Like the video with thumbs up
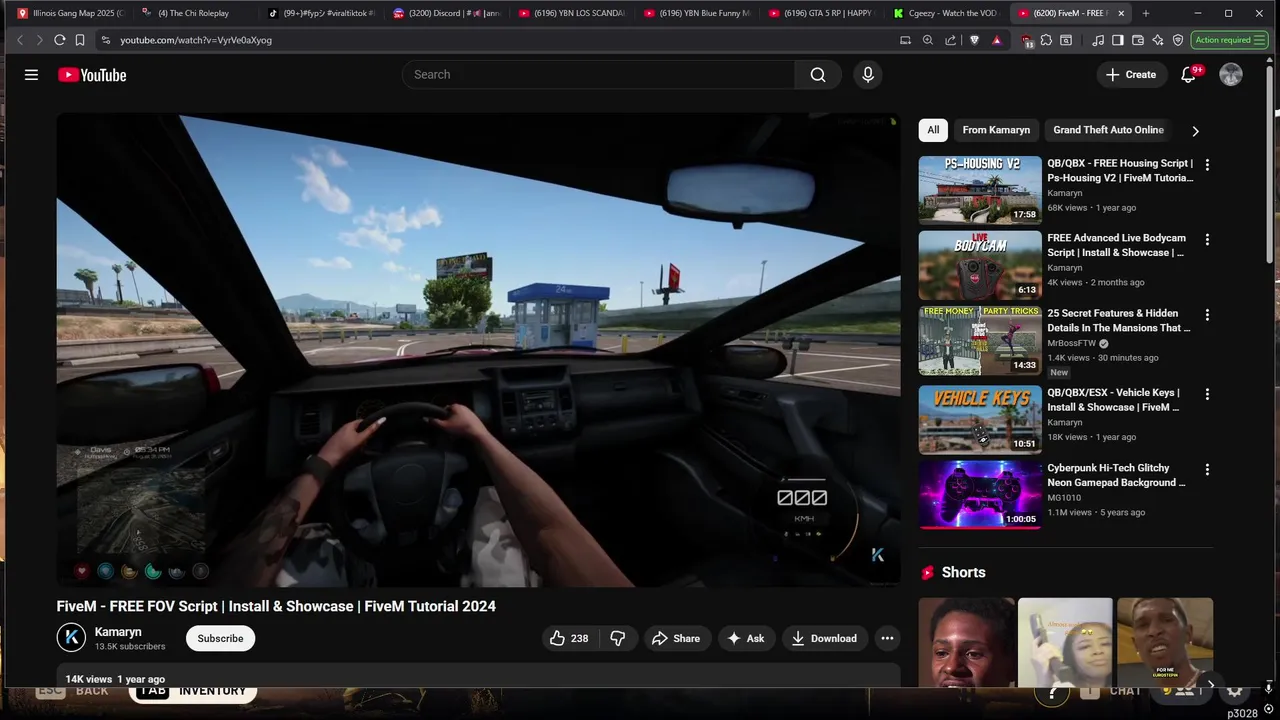This screenshot has width=1280, height=720. tap(568, 638)
